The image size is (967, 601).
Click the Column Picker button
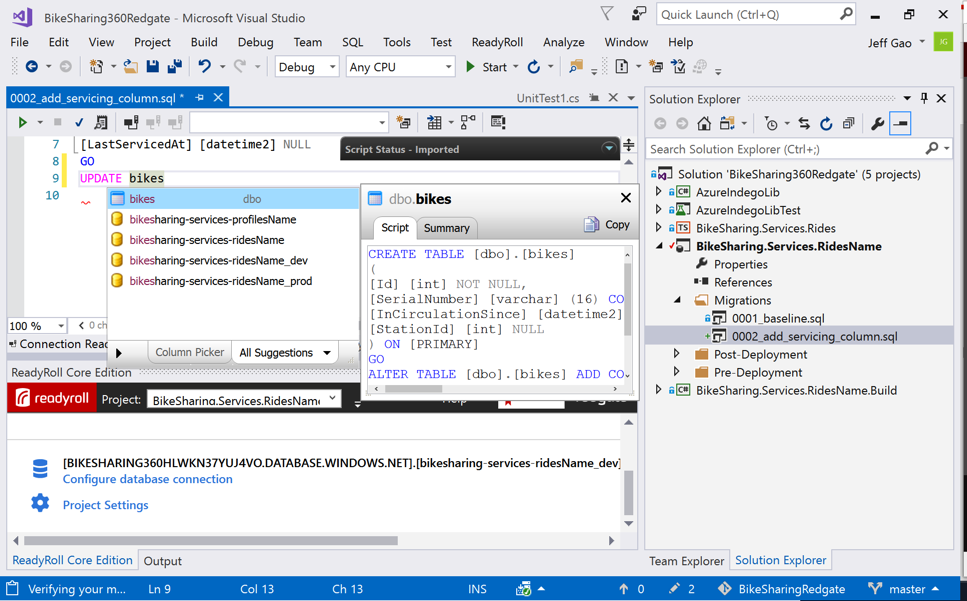(x=189, y=353)
